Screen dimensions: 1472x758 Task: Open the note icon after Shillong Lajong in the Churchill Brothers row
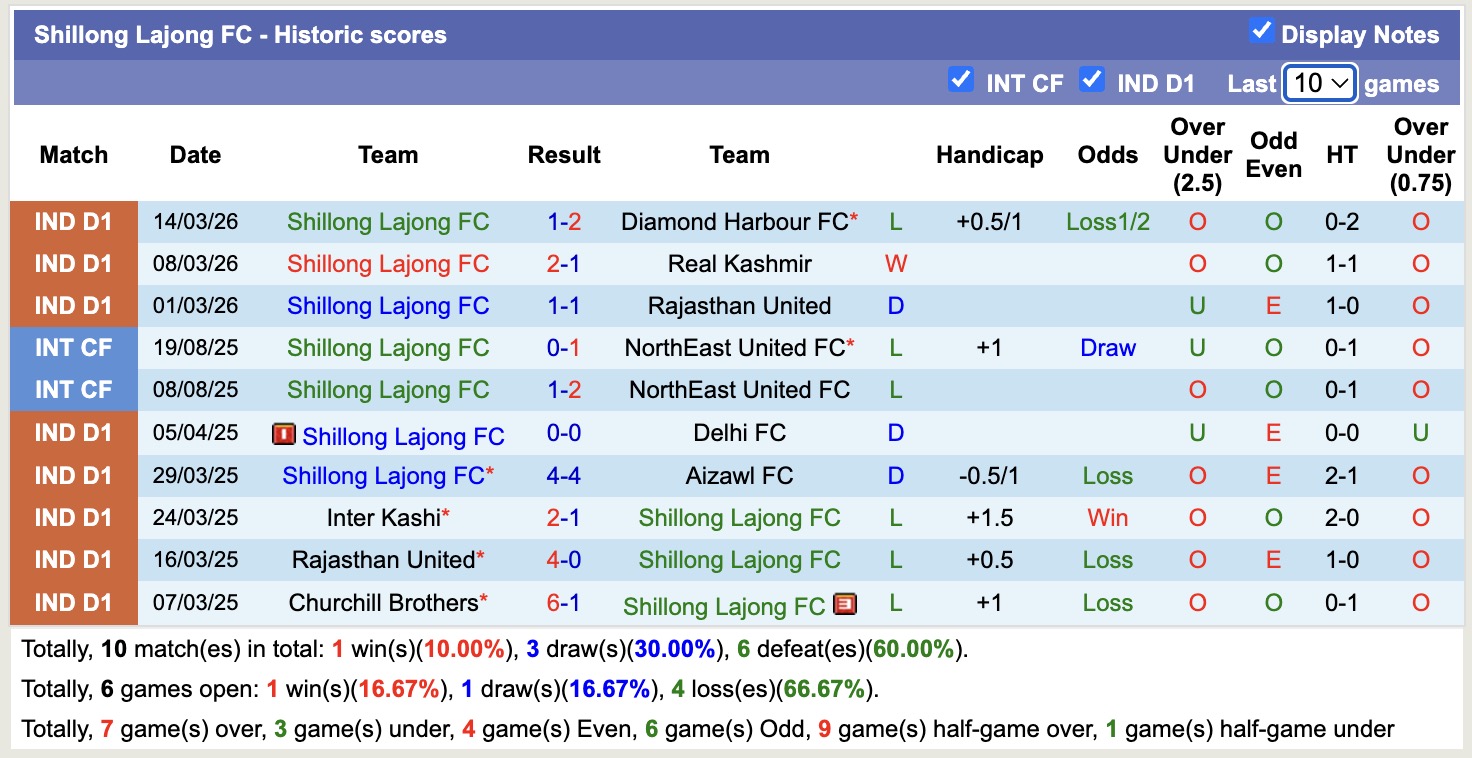(x=846, y=604)
